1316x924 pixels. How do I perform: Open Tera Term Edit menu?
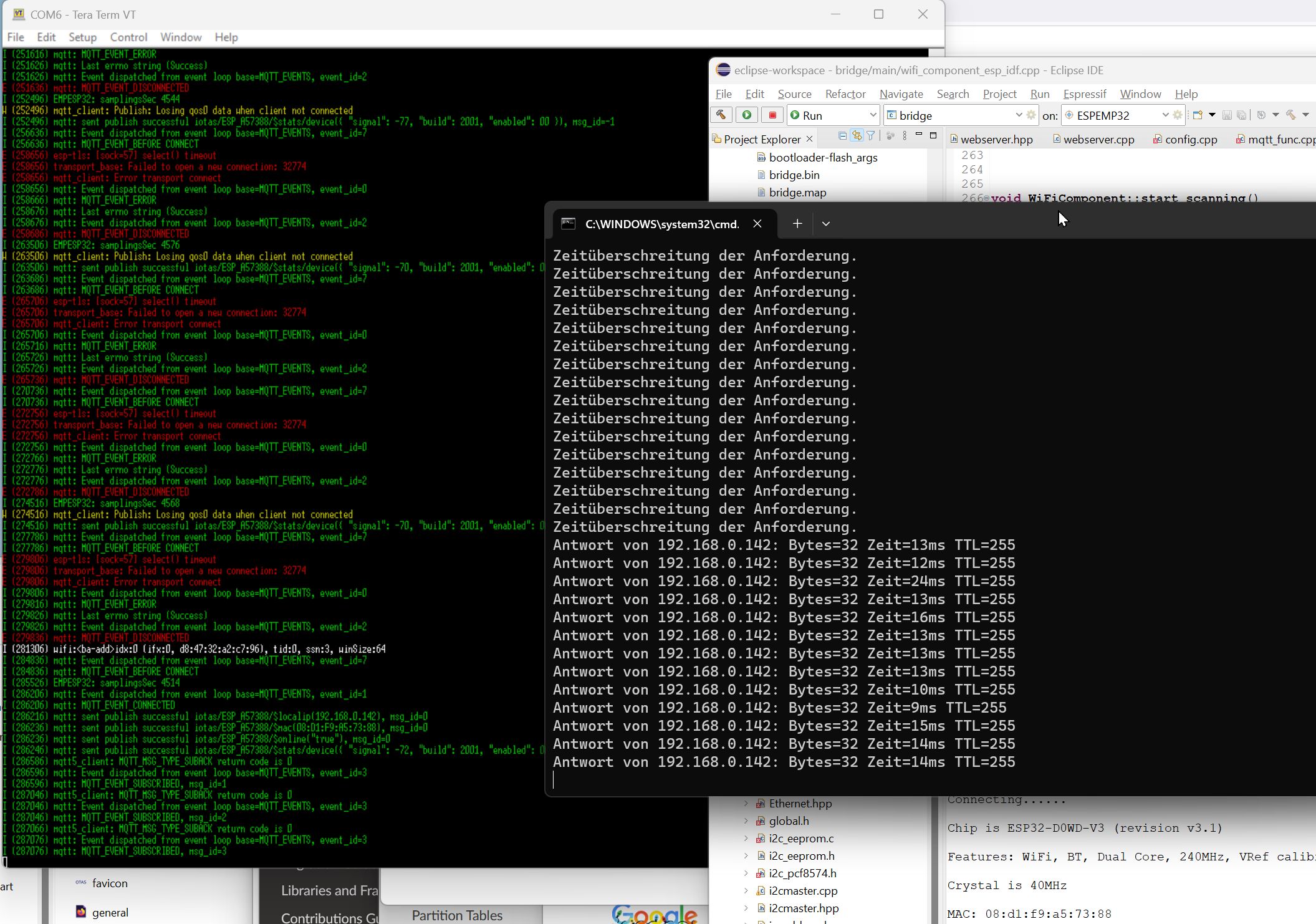pos(46,37)
